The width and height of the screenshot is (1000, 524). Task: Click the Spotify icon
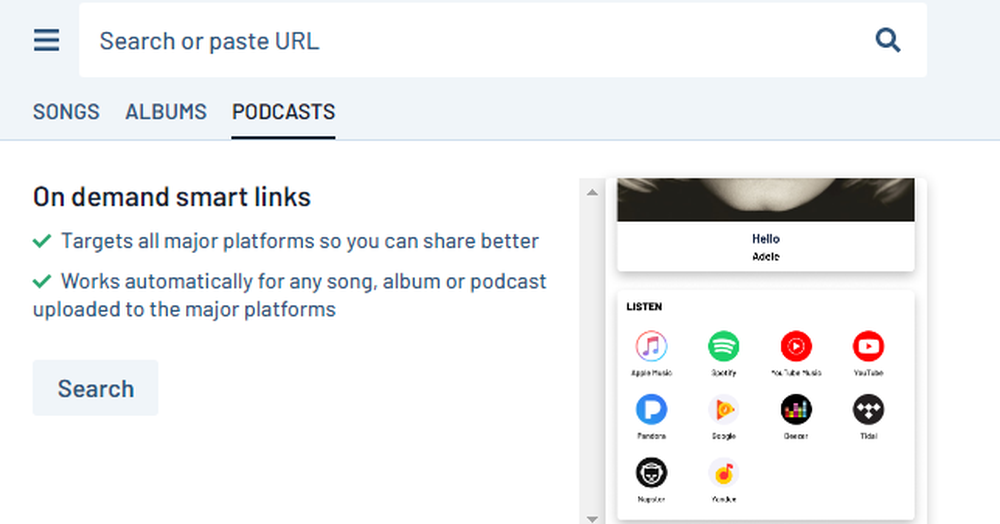click(724, 346)
